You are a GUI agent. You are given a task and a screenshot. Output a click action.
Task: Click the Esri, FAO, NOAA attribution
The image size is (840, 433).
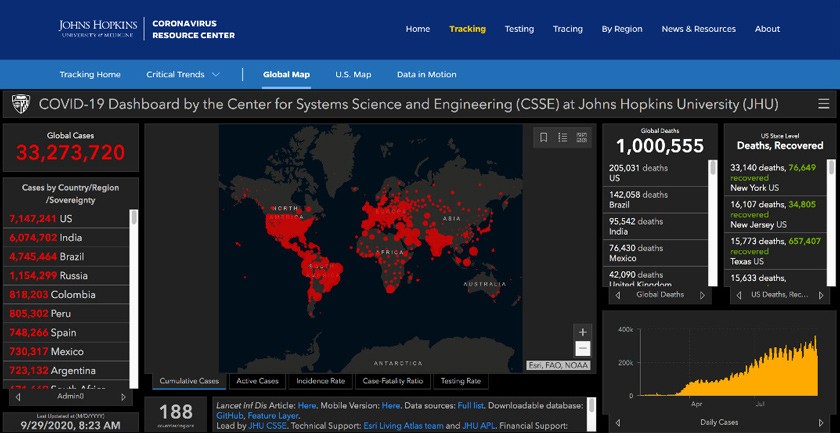(558, 365)
